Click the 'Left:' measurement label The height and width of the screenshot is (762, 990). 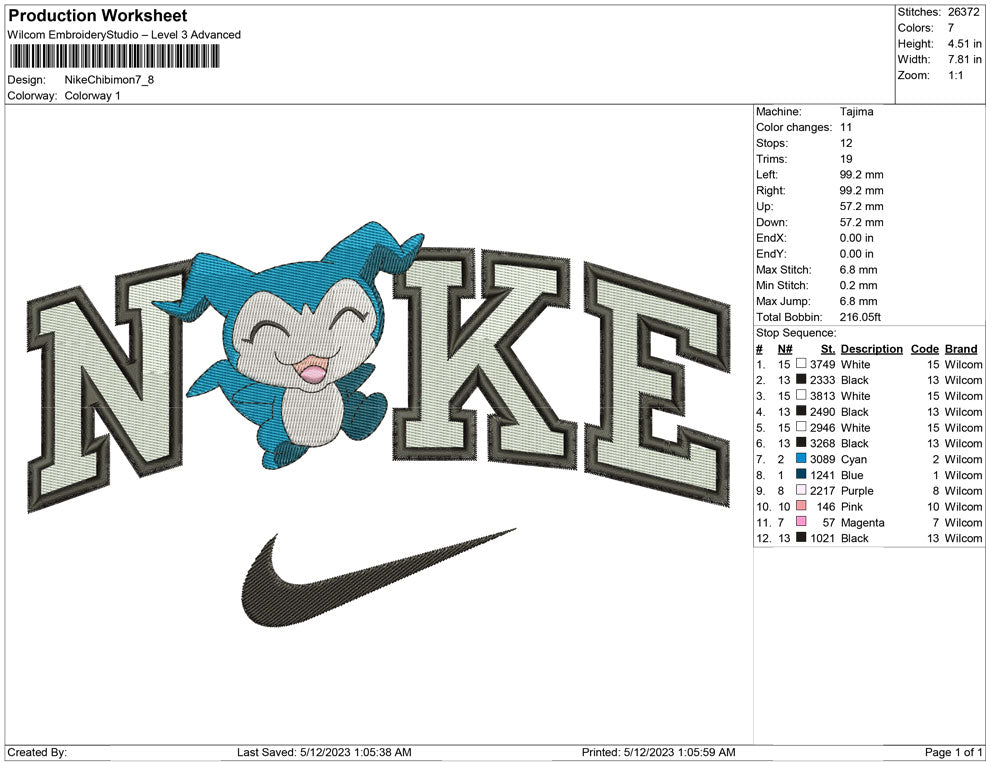[x=767, y=175]
